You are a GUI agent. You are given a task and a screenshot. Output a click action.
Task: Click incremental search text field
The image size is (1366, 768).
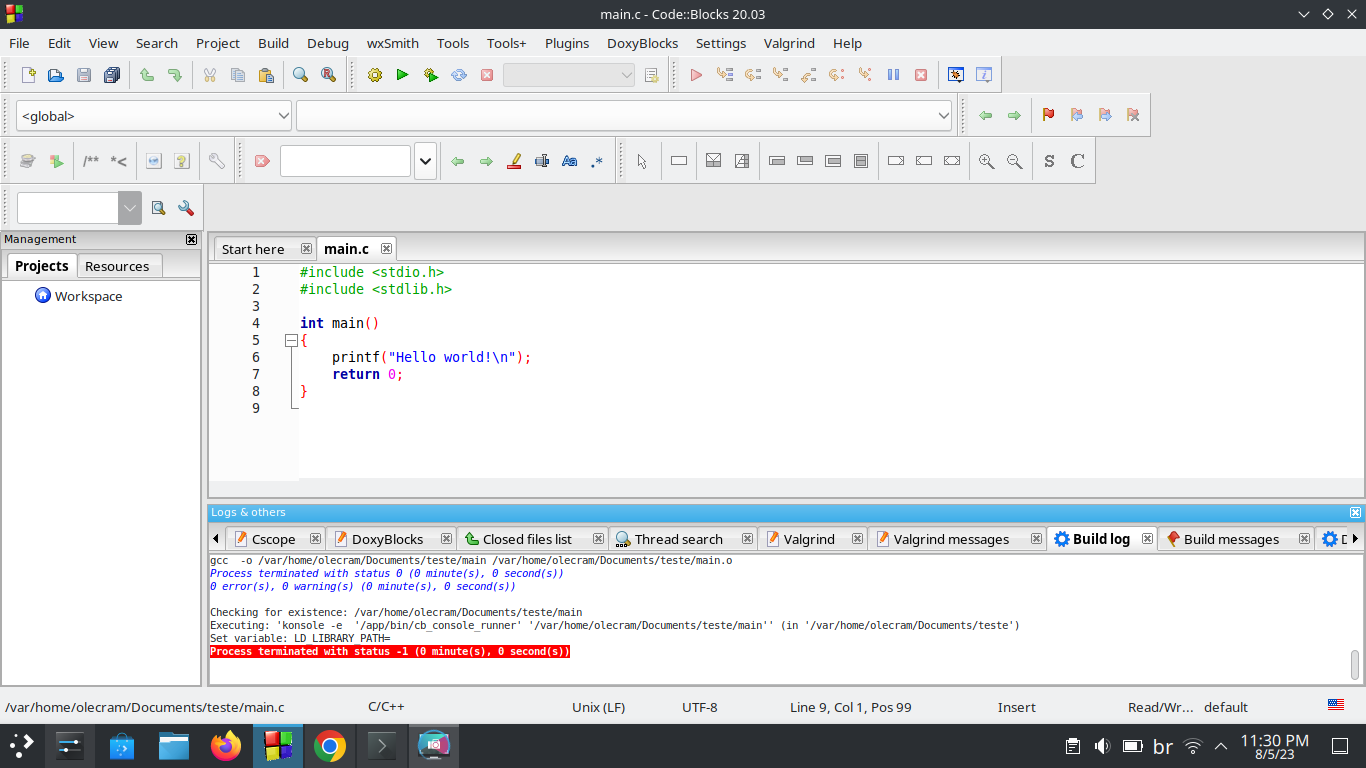point(345,161)
